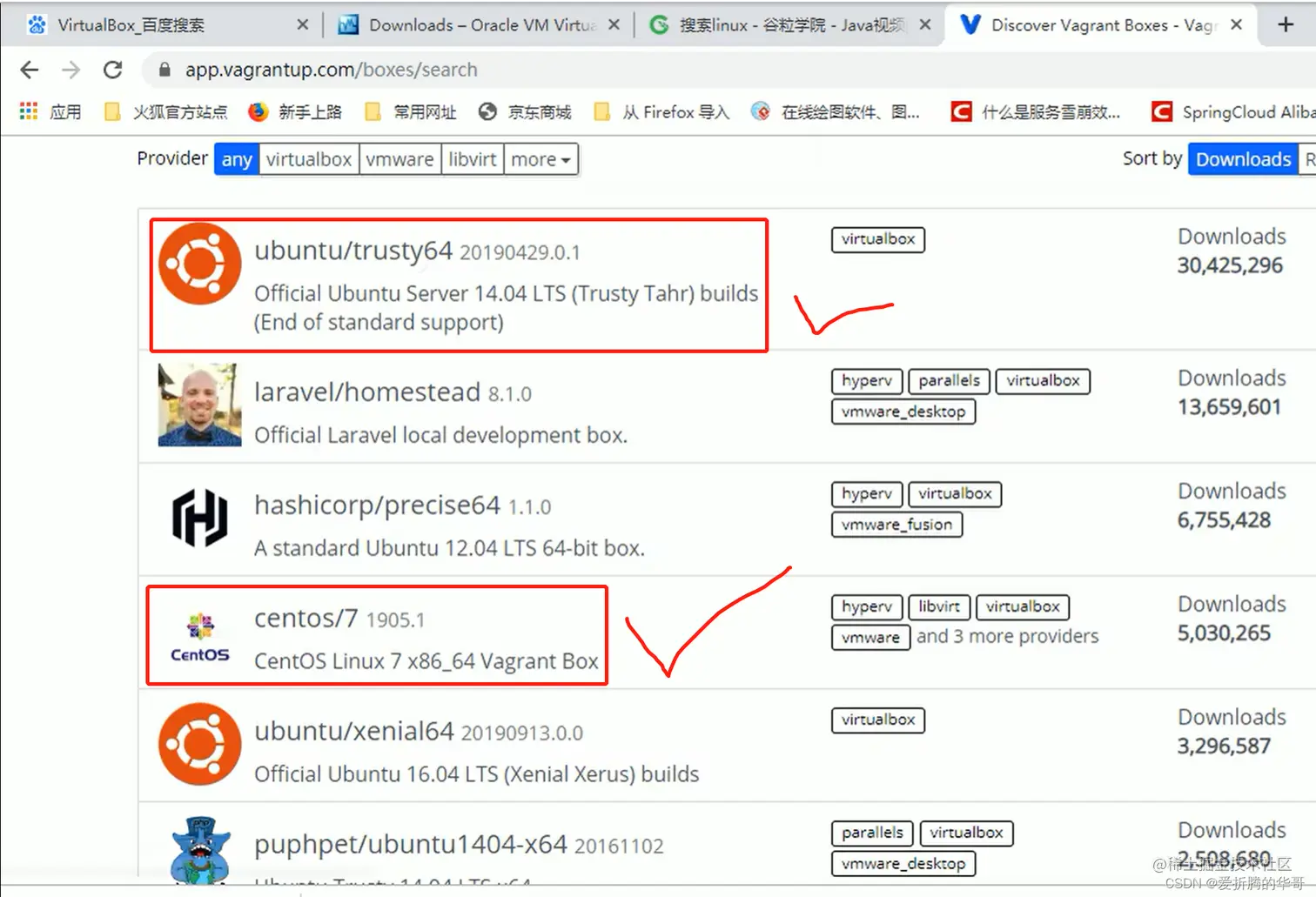Click the browser forward arrow
1316x897 pixels.
coord(71,70)
